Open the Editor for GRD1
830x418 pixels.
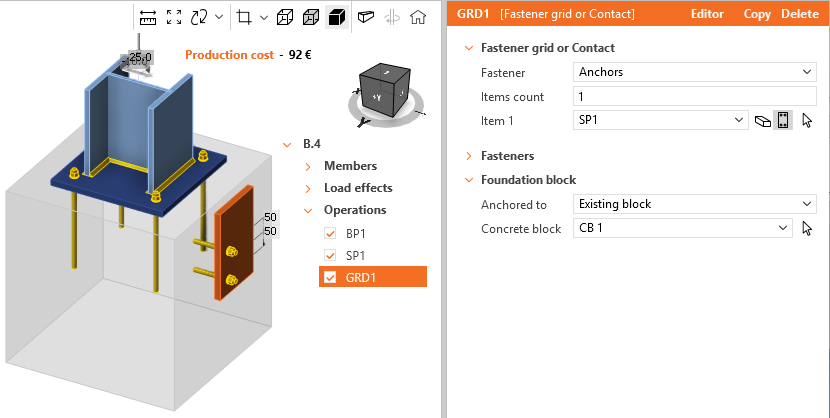[707, 14]
